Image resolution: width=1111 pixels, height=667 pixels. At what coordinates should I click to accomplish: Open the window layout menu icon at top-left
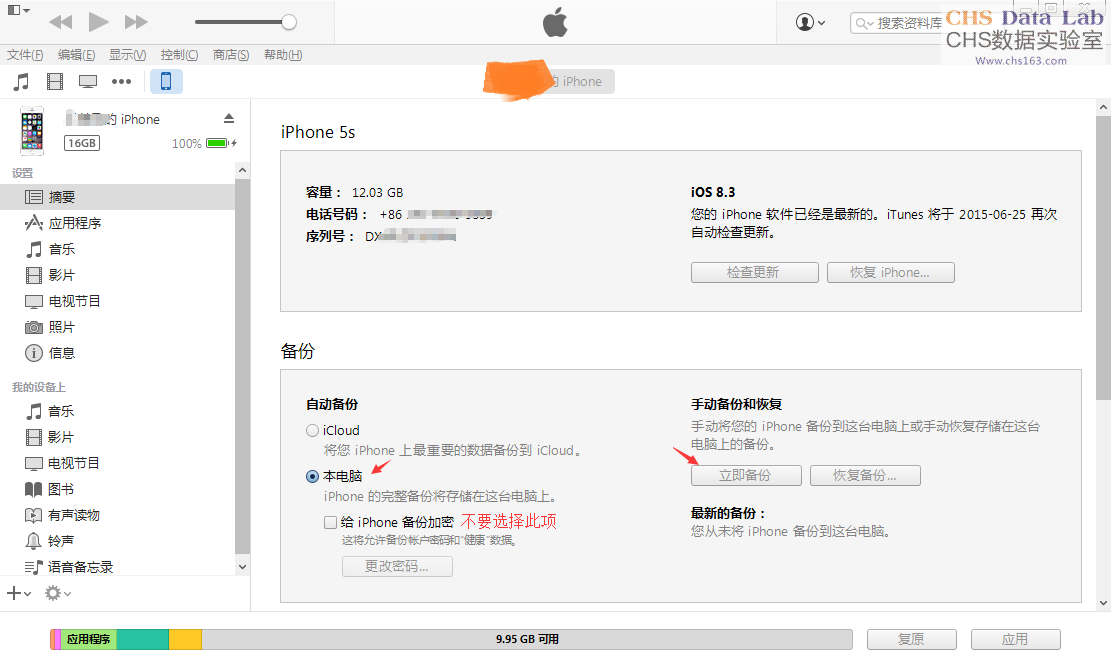point(18,10)
